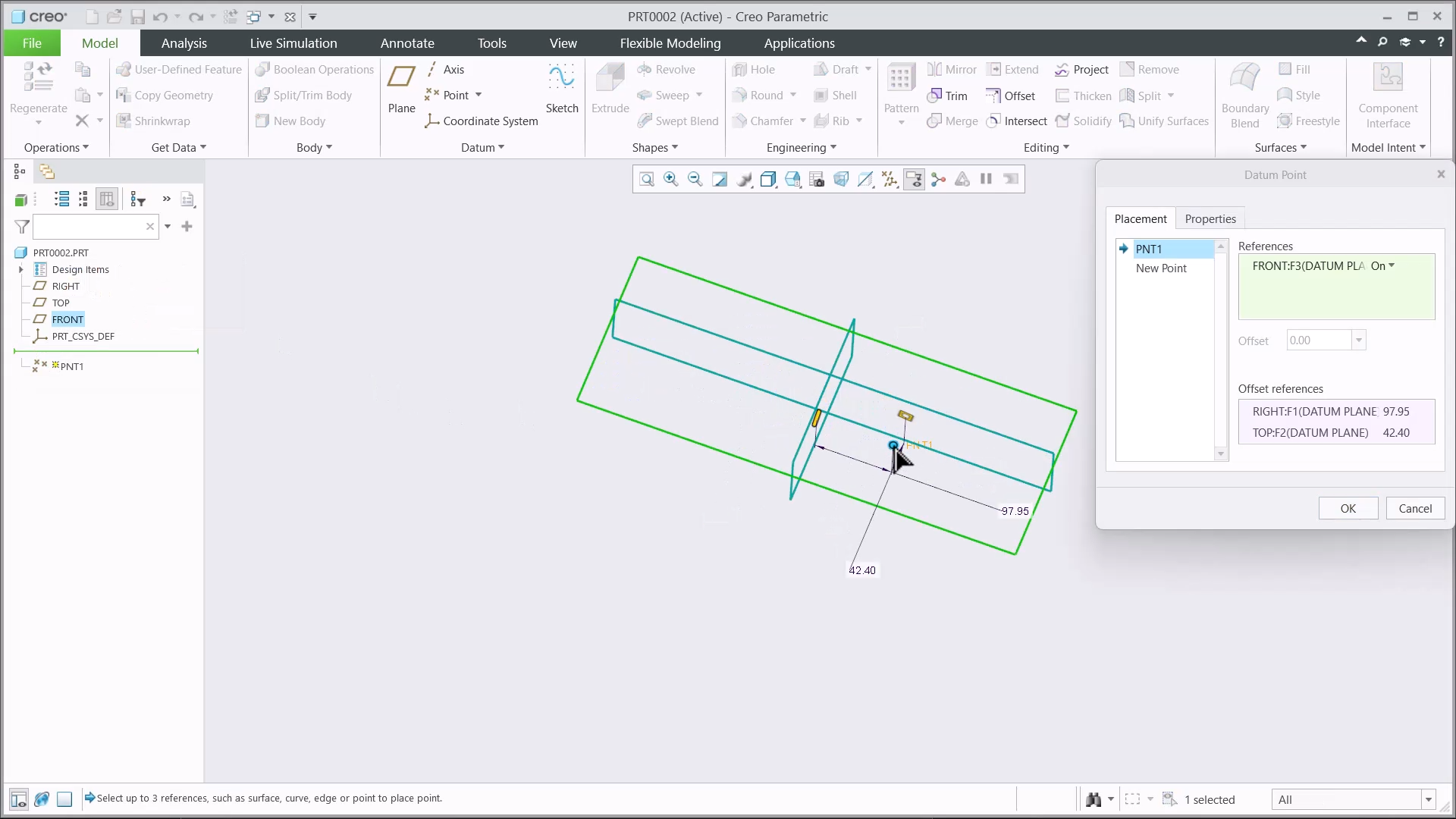Select the FRONT plane in model tree
Viewport: 1456px width, 819px height.
67,319
